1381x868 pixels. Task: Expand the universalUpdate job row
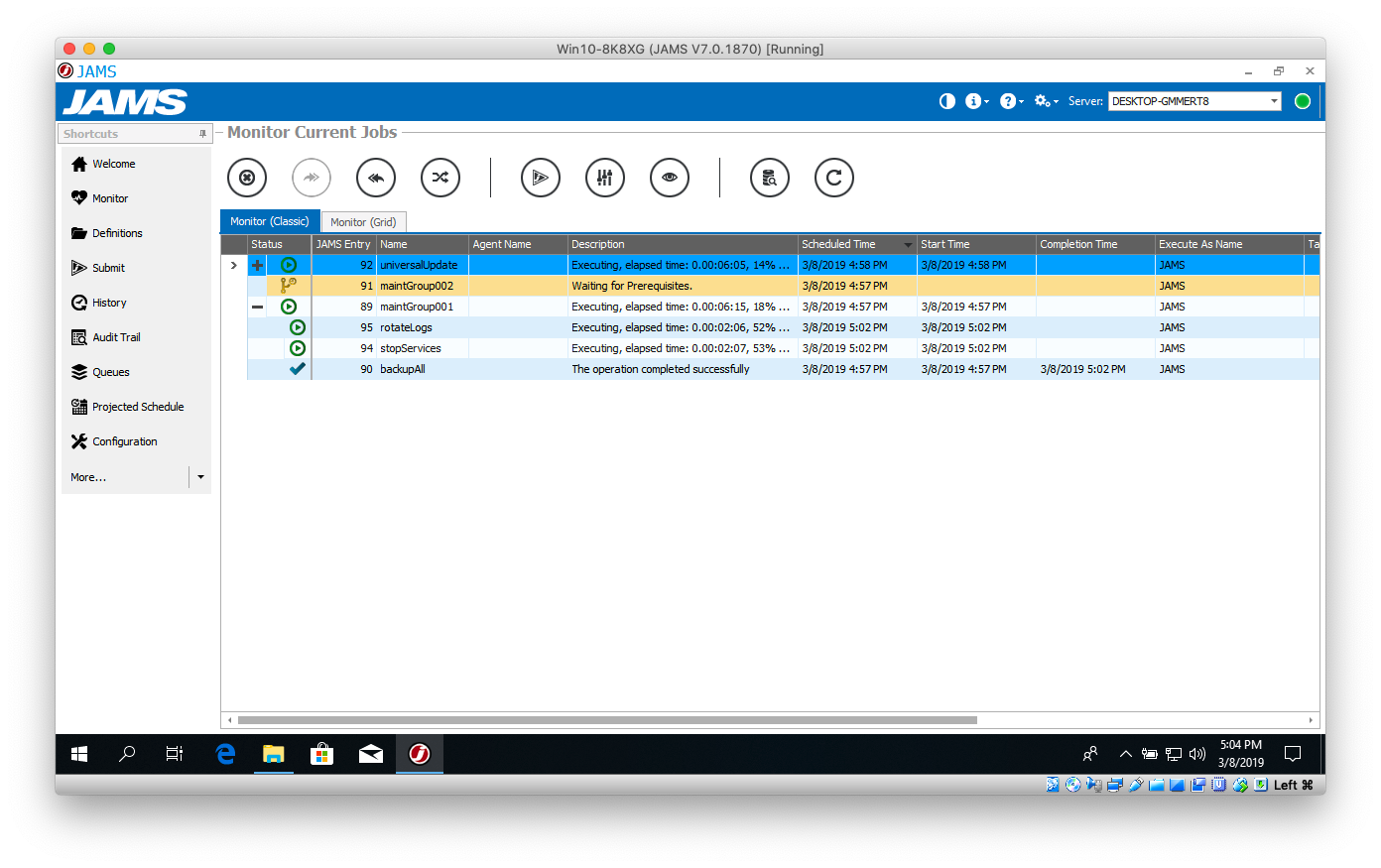(x=258, y=265)
